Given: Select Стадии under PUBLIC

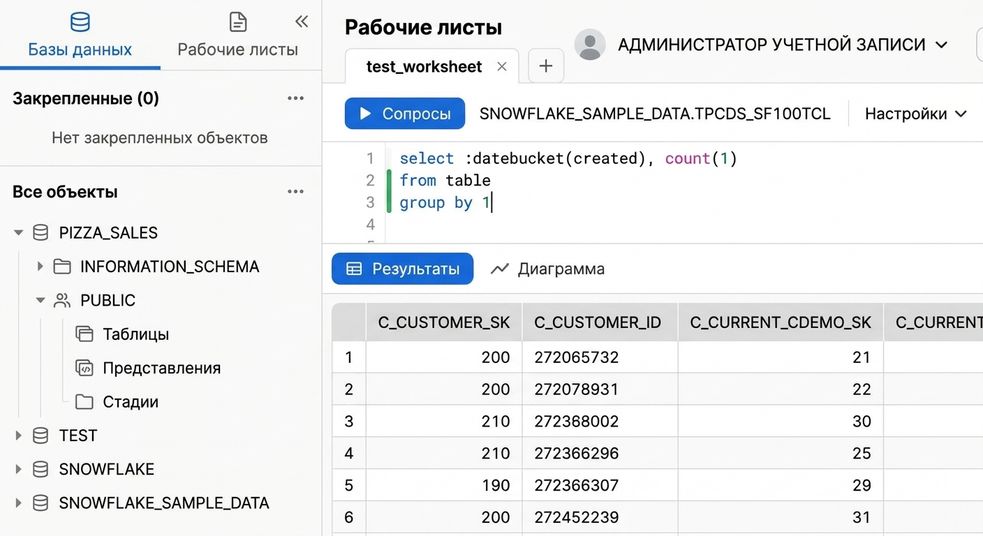Looking at the screenshot, I should point(130,402).
